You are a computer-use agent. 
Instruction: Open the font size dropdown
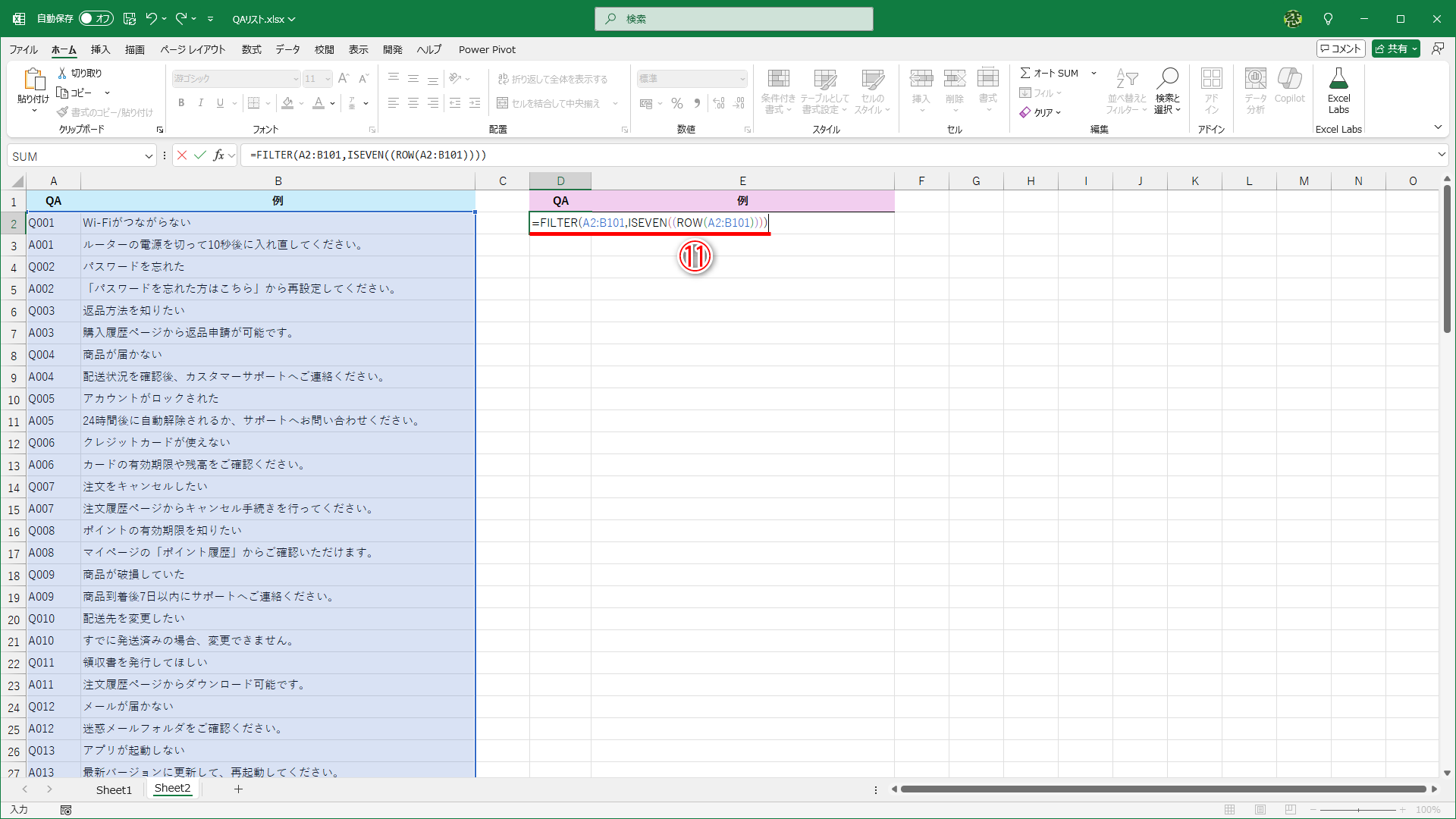pos(328,78)
